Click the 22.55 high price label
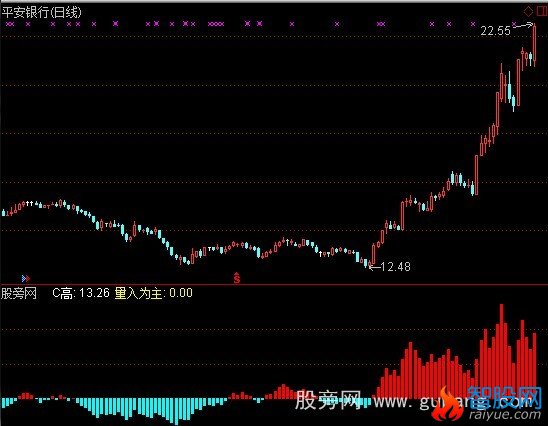The image size is (548, 426). (x=495, y=31)
